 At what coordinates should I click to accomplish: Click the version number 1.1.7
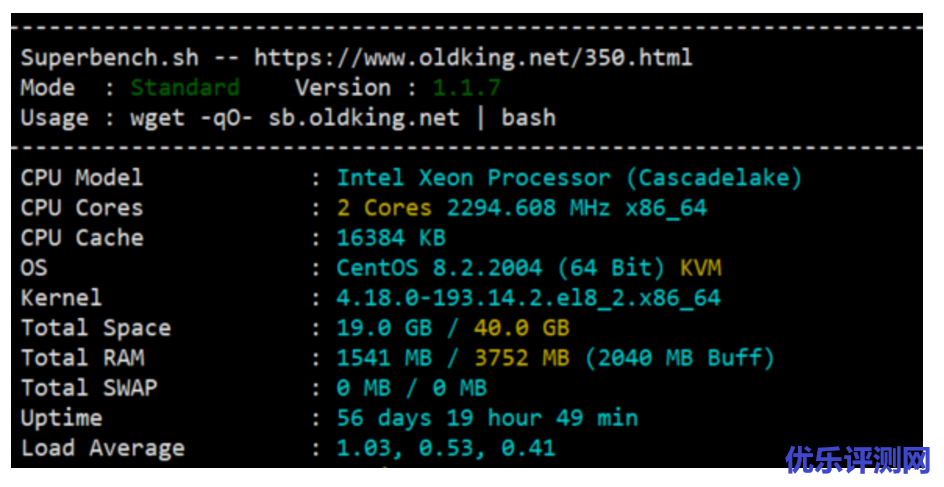(466, 88)
